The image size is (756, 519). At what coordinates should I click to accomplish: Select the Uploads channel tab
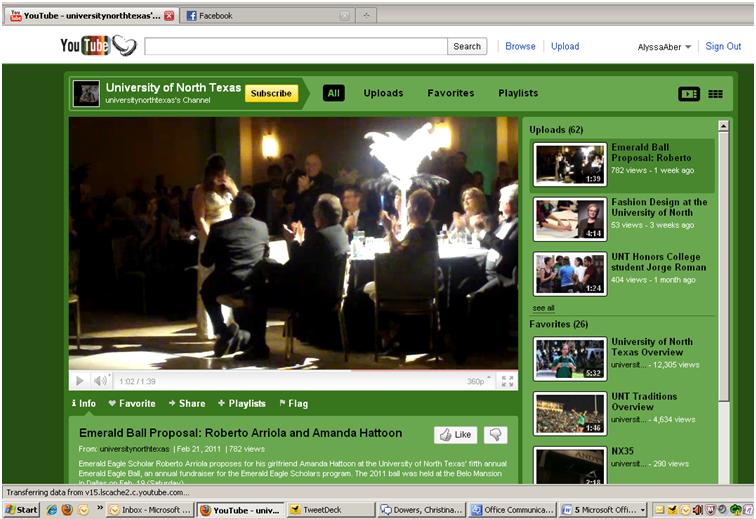pos(383,93)
